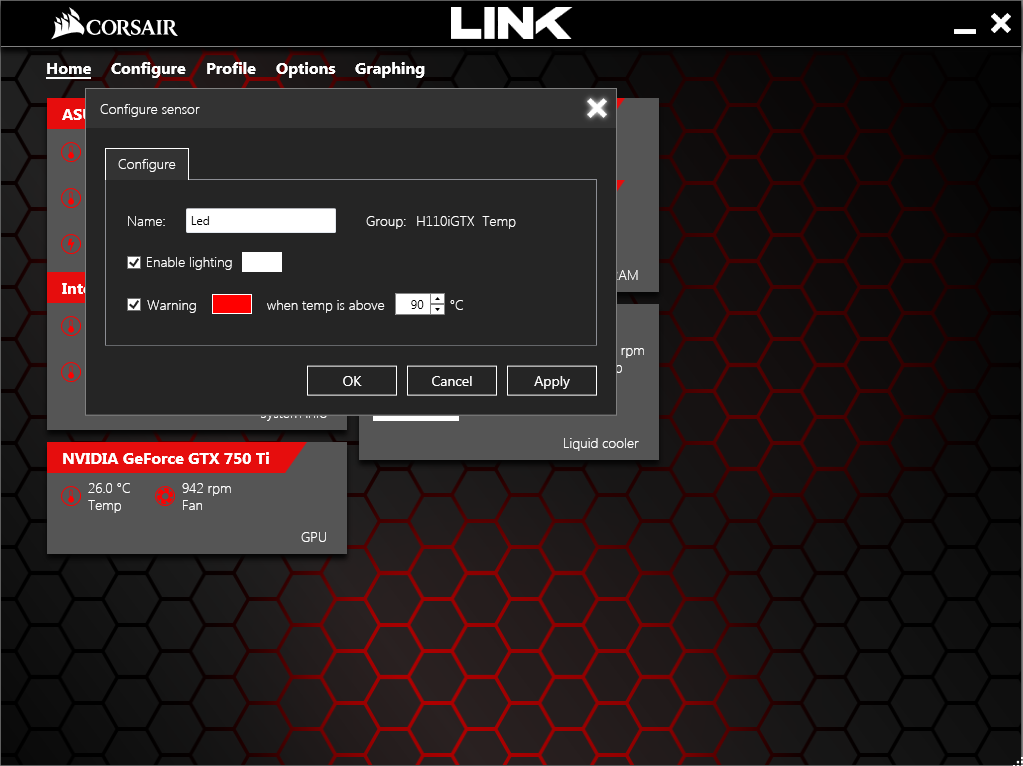Click the Apply button
This screenshot has height=766, width=1023.
point(552,381)
